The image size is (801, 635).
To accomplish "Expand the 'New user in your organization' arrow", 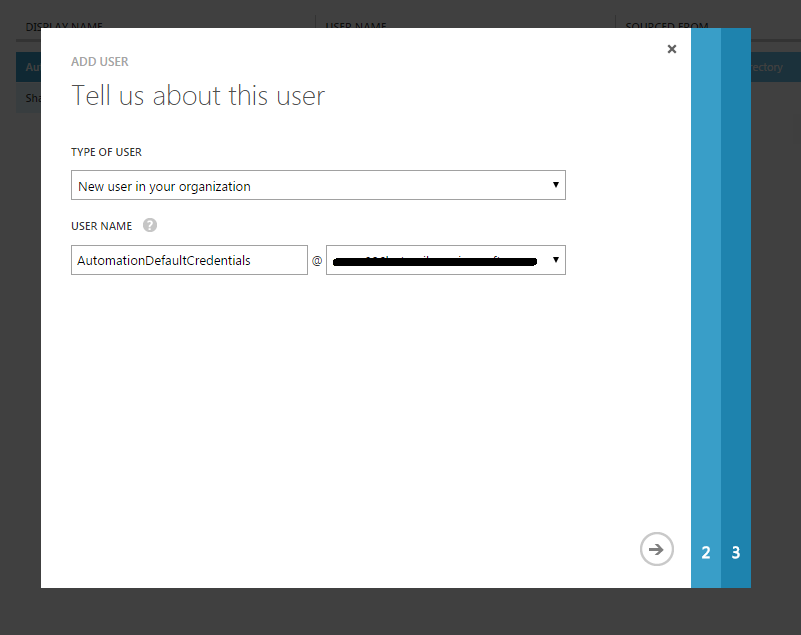I will (555, 185).
